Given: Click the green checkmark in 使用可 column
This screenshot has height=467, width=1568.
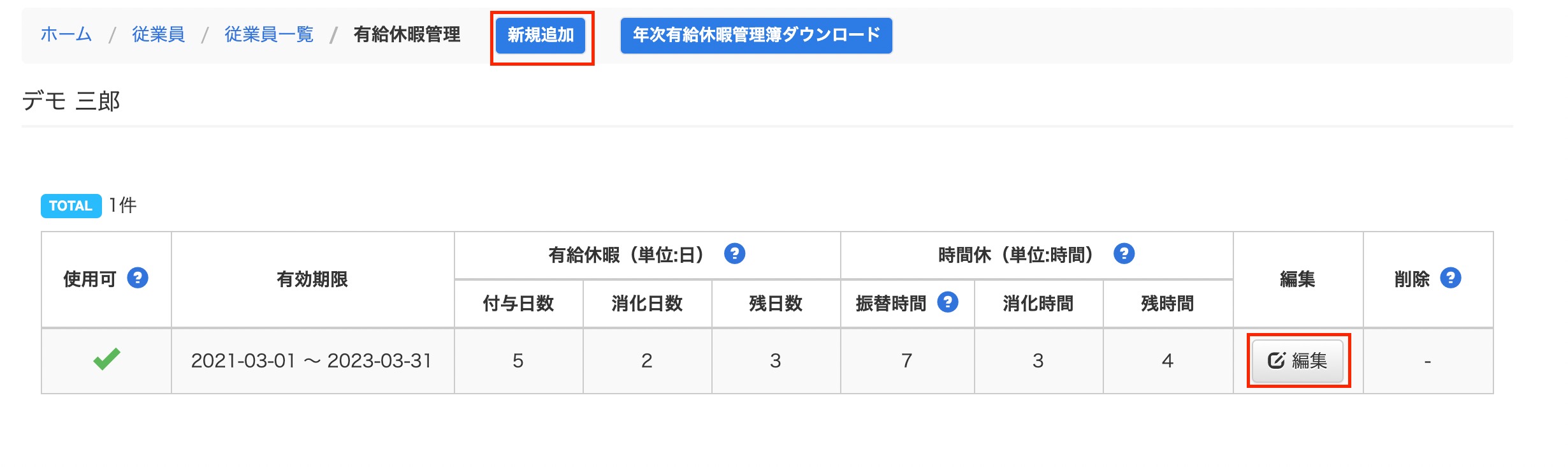Looking at the screenshot, I should (106, 359).
